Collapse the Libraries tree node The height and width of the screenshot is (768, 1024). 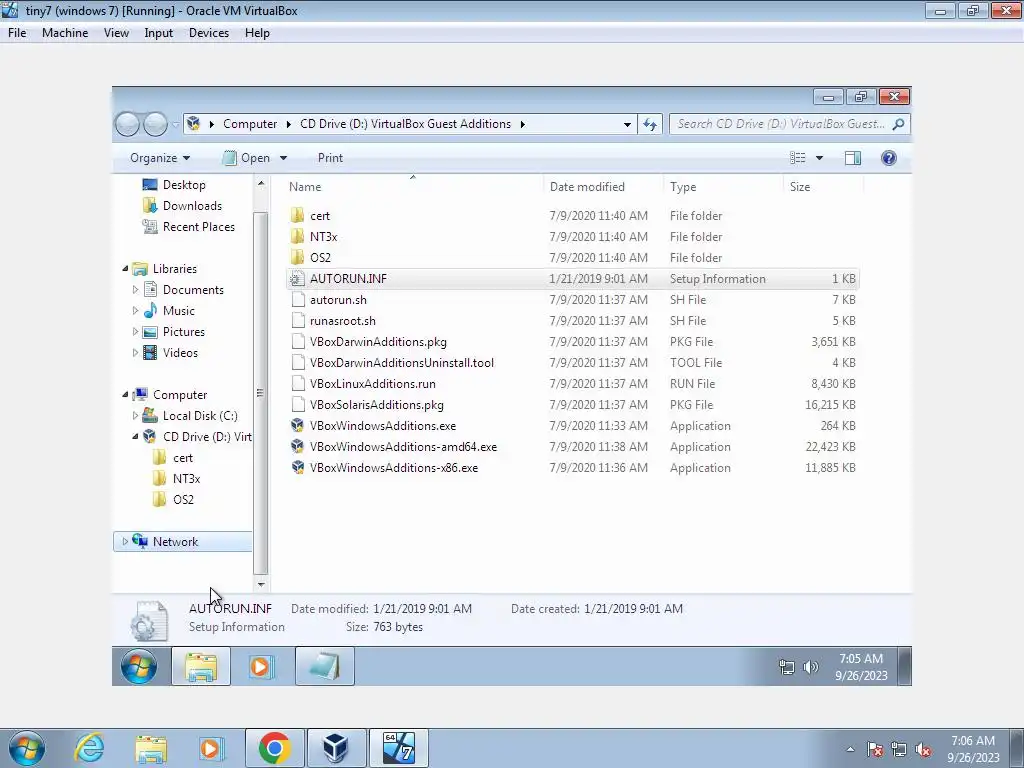(x=125, y=268)
